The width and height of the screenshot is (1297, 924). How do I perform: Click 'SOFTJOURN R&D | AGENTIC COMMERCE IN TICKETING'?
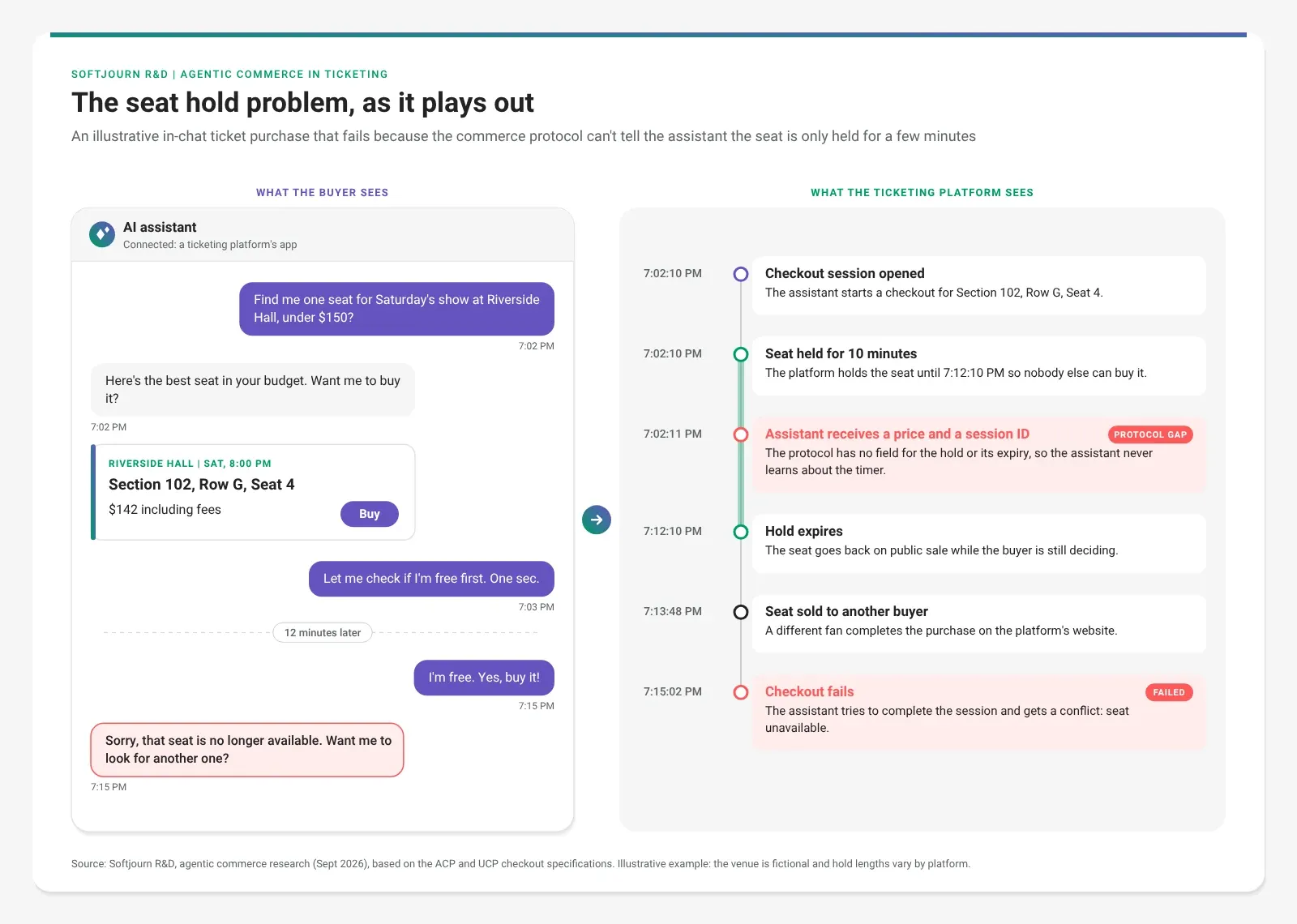[229, 75]
